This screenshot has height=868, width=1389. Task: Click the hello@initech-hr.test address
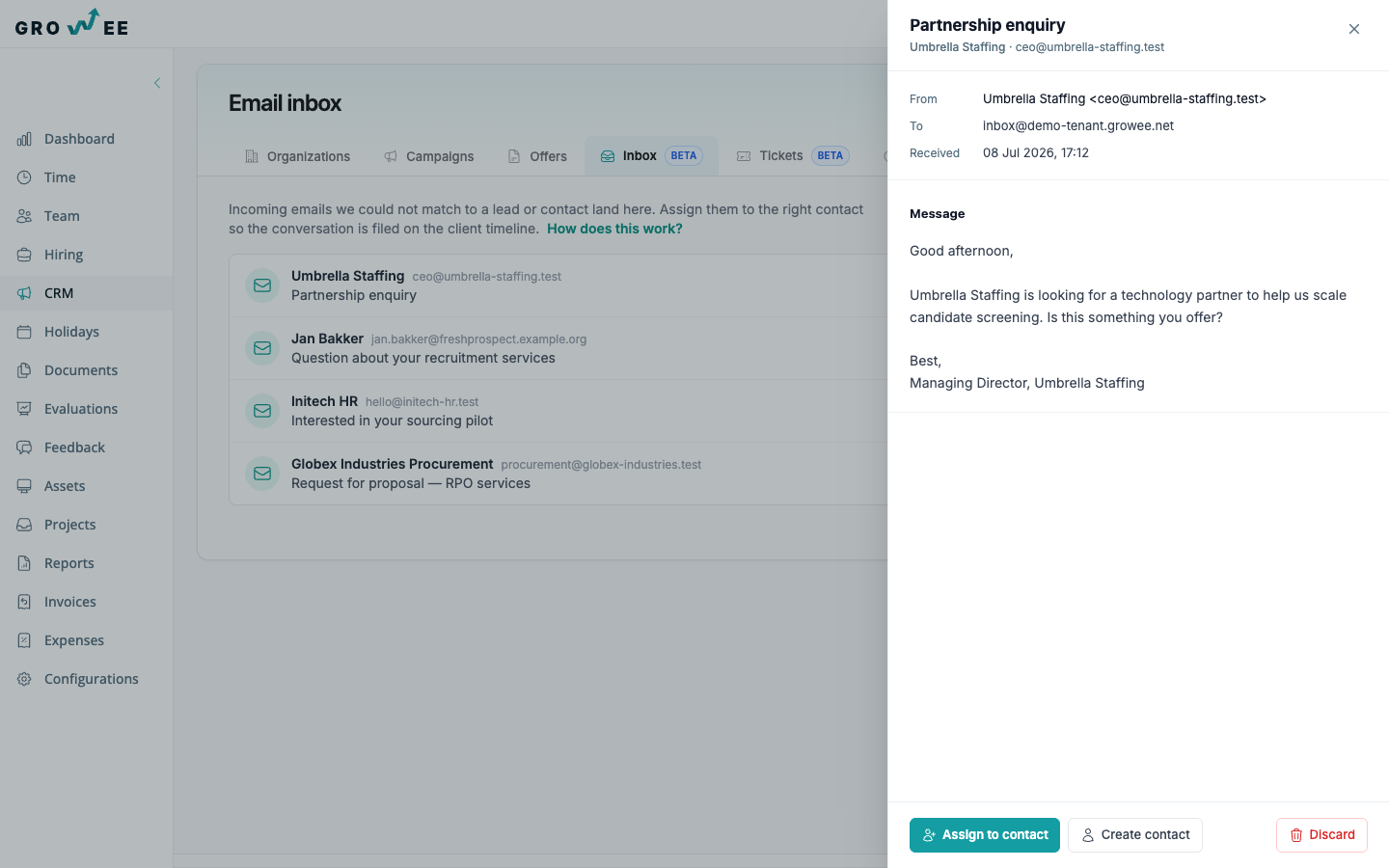(x=422, y=402)
